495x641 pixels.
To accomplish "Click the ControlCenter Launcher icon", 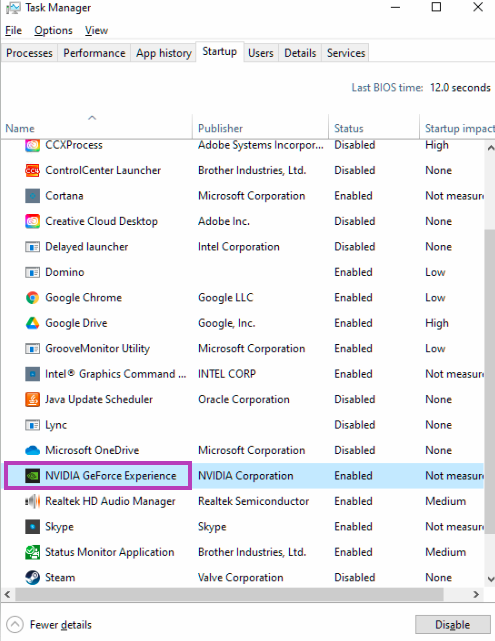I will (x=32, y=170).
